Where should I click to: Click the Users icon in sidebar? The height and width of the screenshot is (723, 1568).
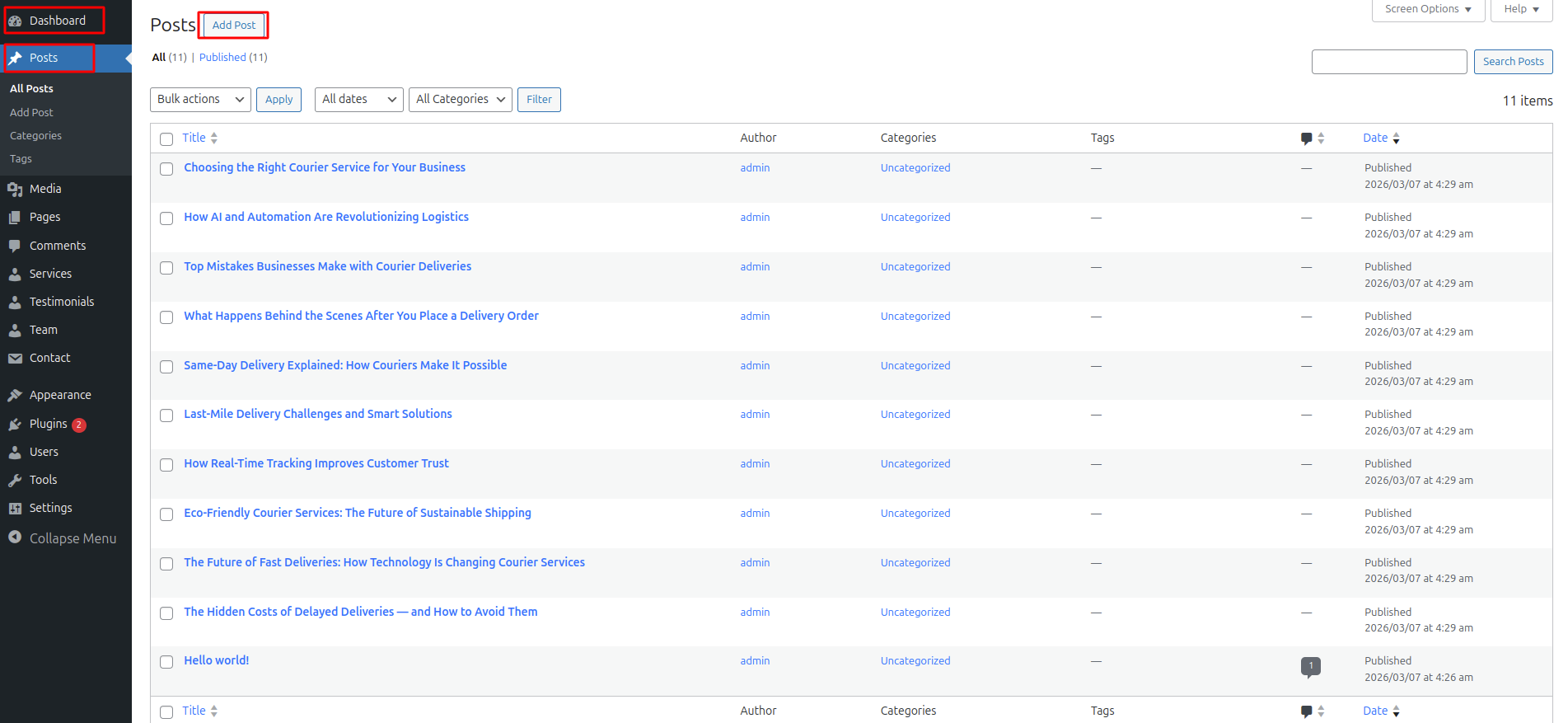coord(15,452)
